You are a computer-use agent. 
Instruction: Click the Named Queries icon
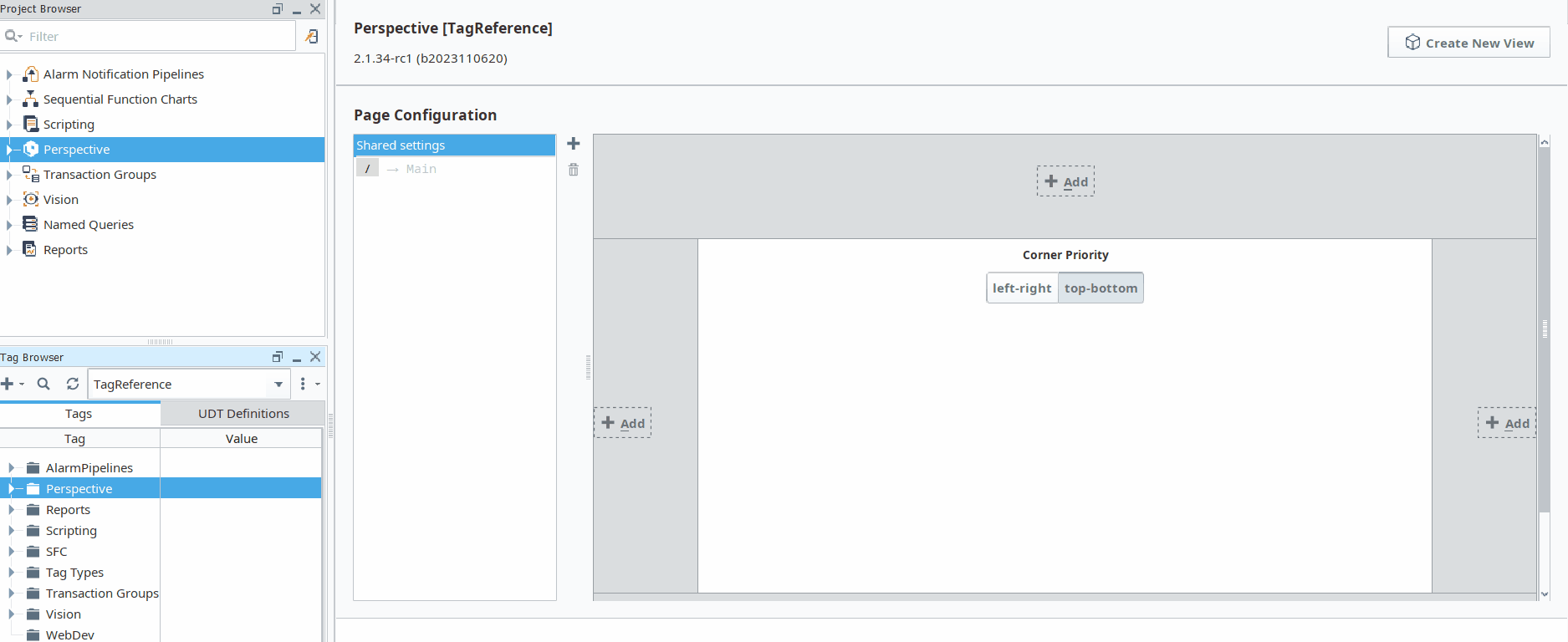click(31, 225)
